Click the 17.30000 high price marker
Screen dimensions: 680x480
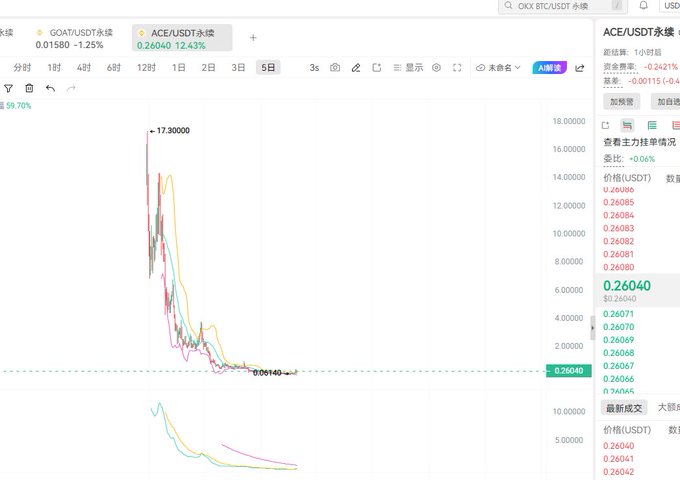[x=173, y=131]
